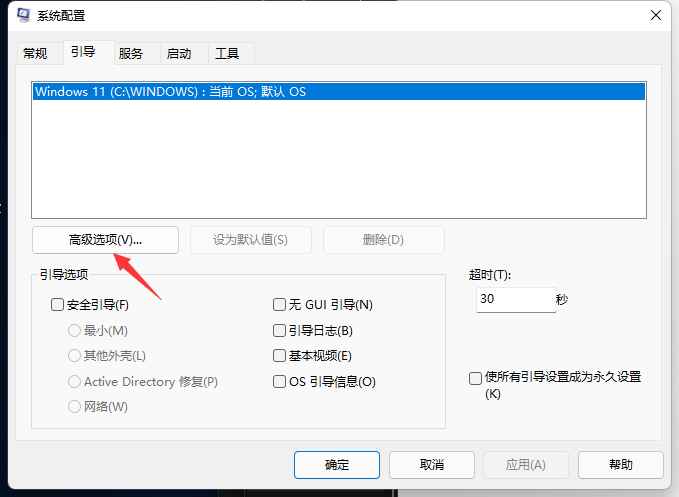Viewport: 679px width, 497px height.
Task: Enable the 安全引导(F) checkbox
Action: pos(57,304)
